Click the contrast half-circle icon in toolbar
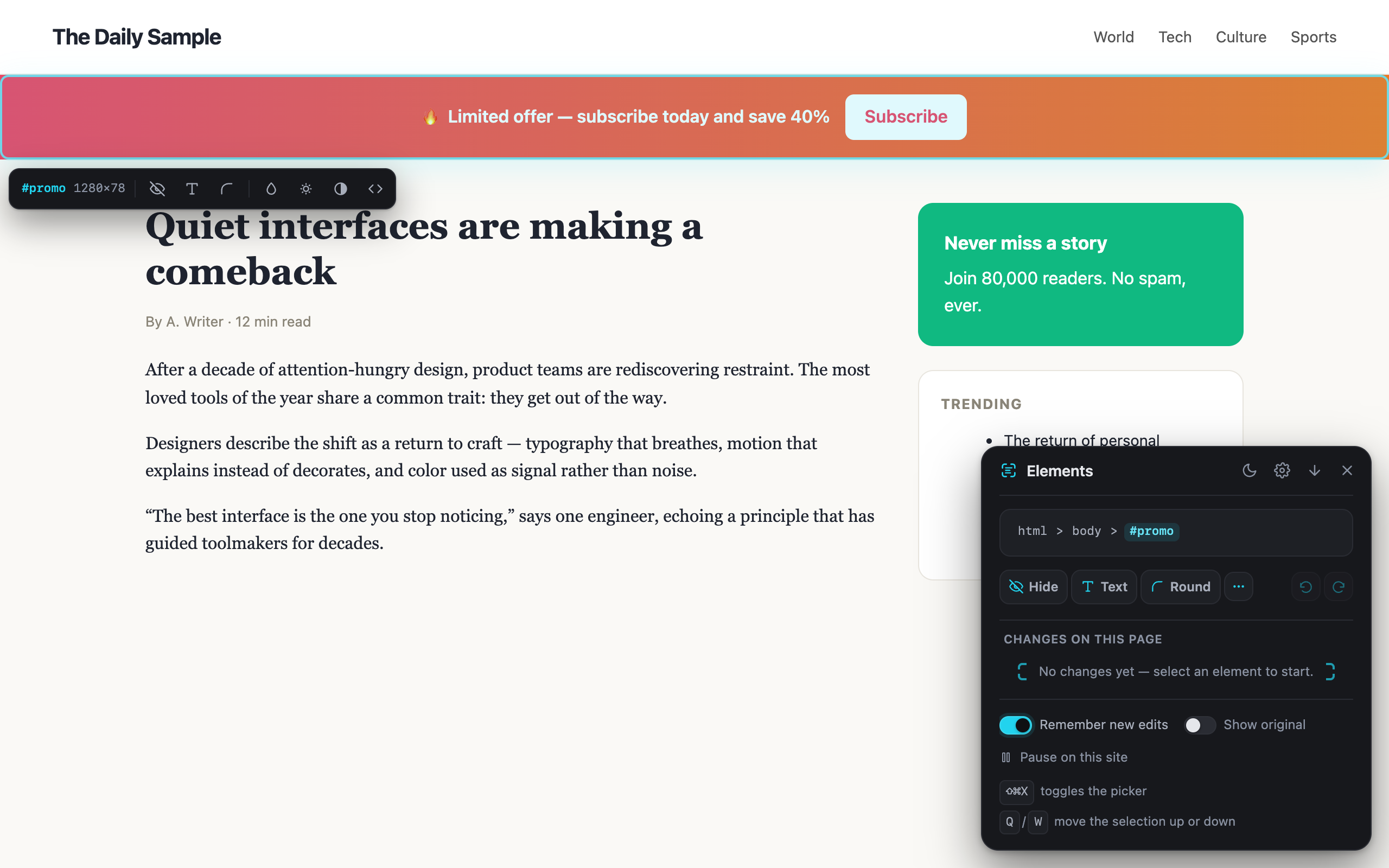 click(x=340, y=189)
